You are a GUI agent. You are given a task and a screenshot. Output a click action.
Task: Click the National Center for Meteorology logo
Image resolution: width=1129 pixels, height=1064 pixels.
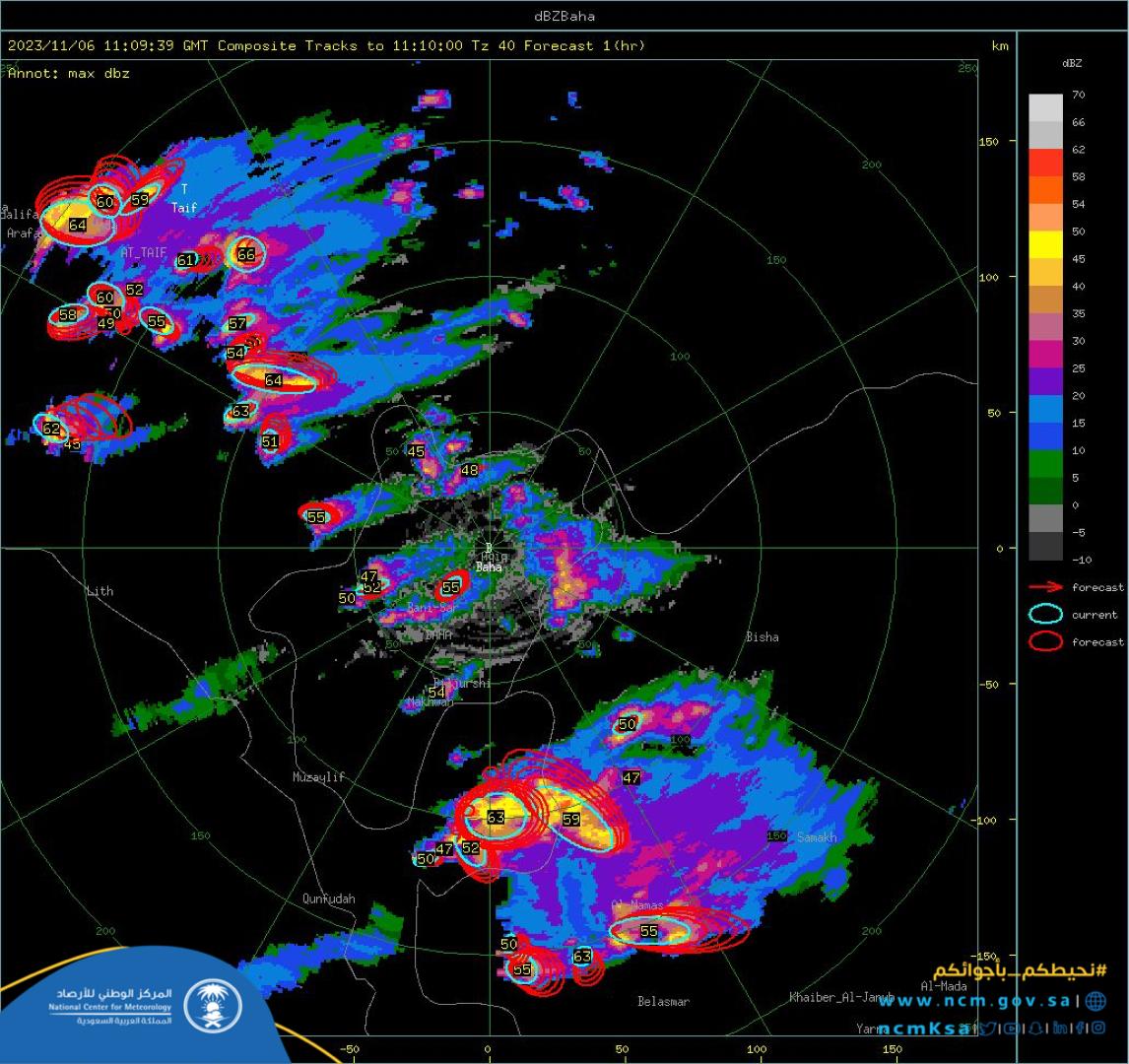212,1005
